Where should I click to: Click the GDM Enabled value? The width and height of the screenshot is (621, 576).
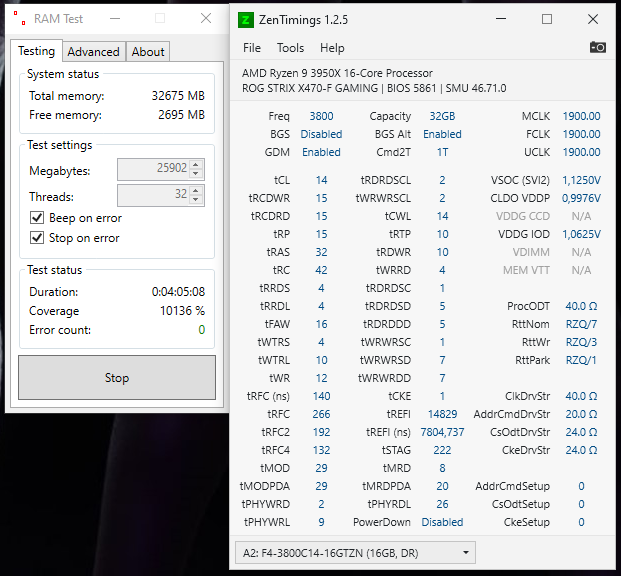pyautogui.click(x=321, y=152)
